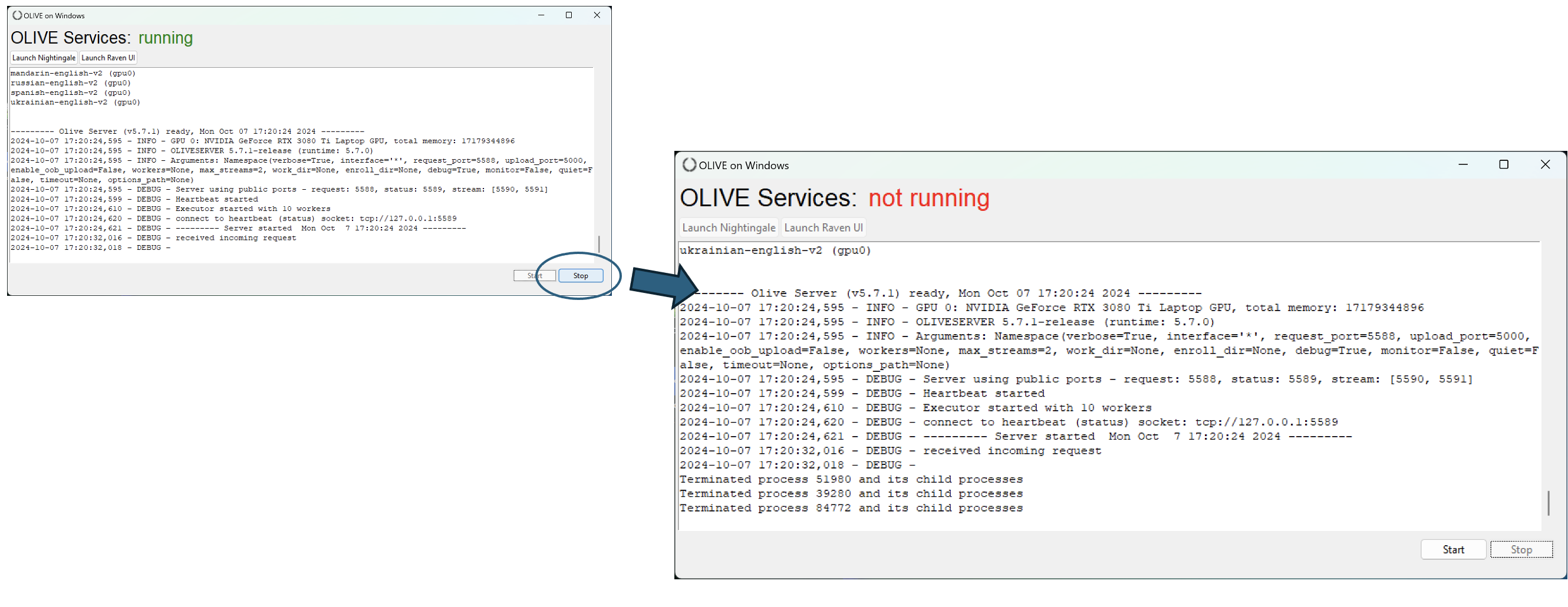
Task: Minimize the window showing services not running
Action: point(1462,164)
